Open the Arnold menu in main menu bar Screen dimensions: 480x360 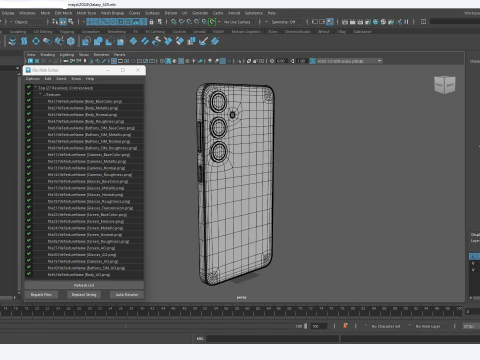coord(234,13)
